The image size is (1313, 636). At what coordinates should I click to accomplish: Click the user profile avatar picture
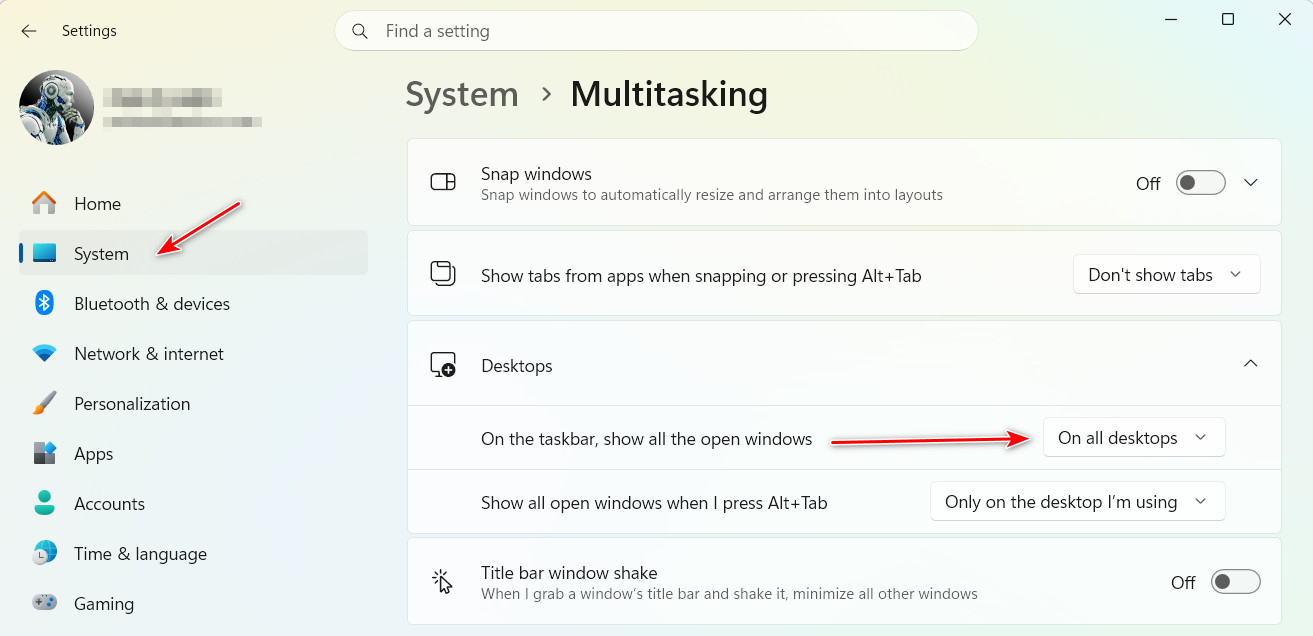(57, 108)
